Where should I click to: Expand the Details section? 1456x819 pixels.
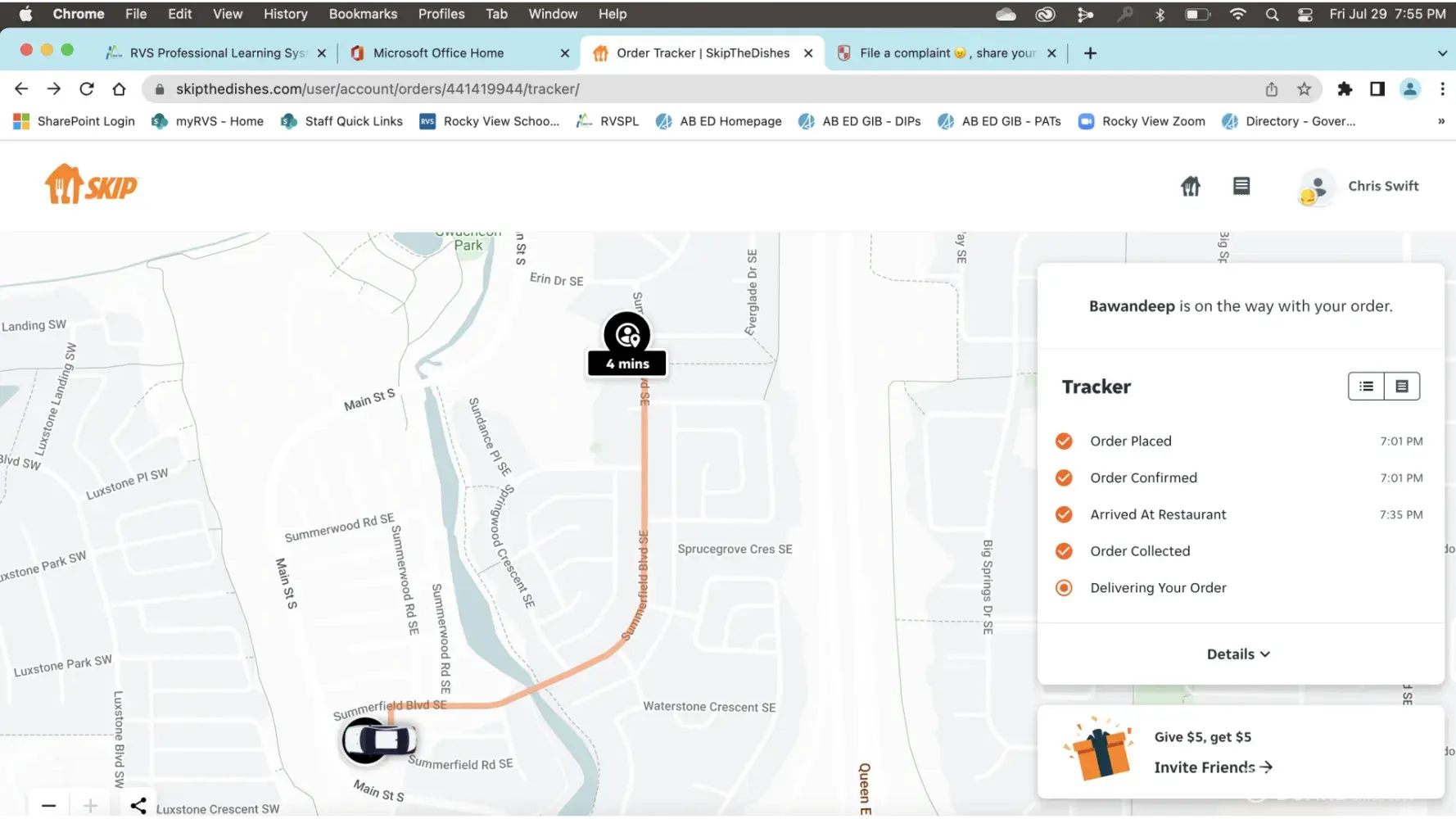pos(1238,654)
